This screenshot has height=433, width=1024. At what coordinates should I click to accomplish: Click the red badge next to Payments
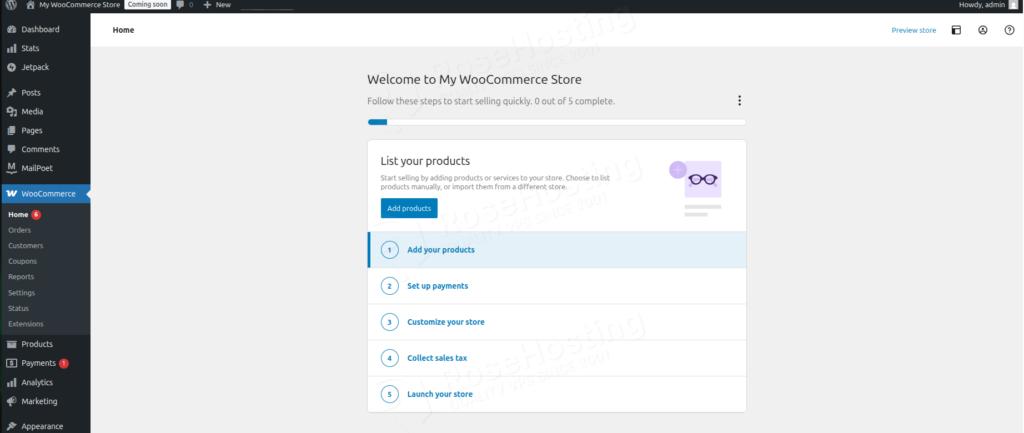(x=63, y=364)
